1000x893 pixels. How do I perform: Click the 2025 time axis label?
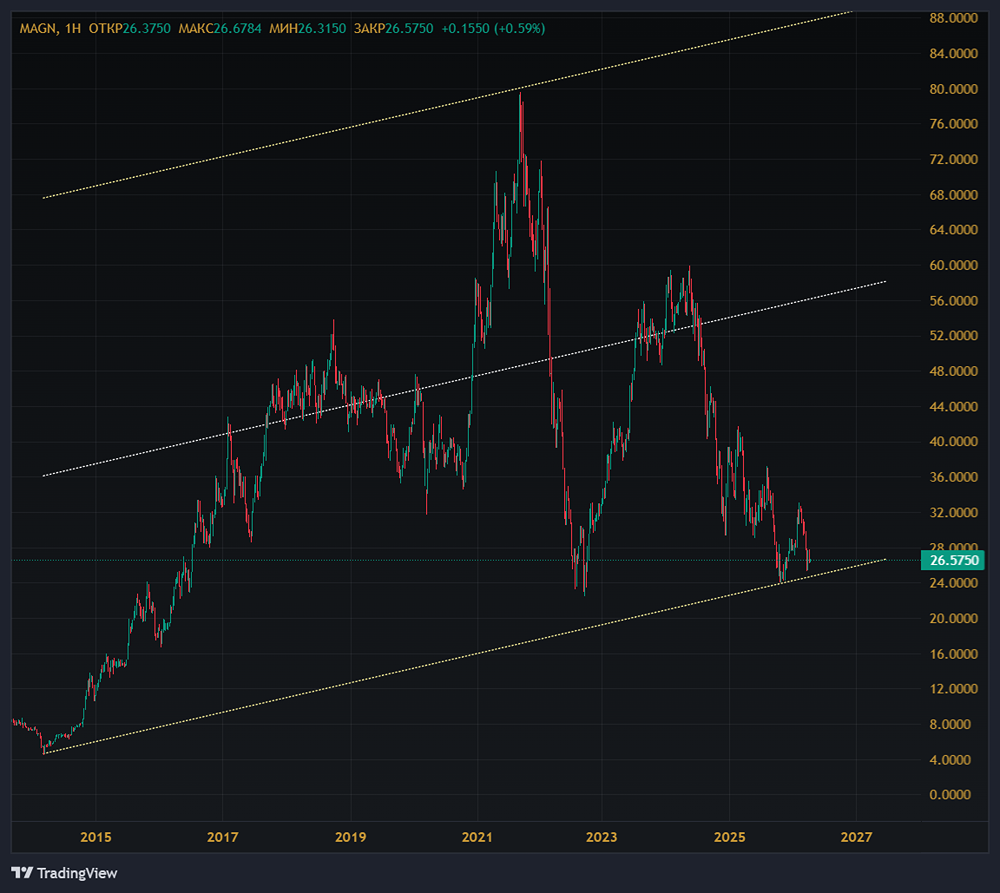pos(730,837)
